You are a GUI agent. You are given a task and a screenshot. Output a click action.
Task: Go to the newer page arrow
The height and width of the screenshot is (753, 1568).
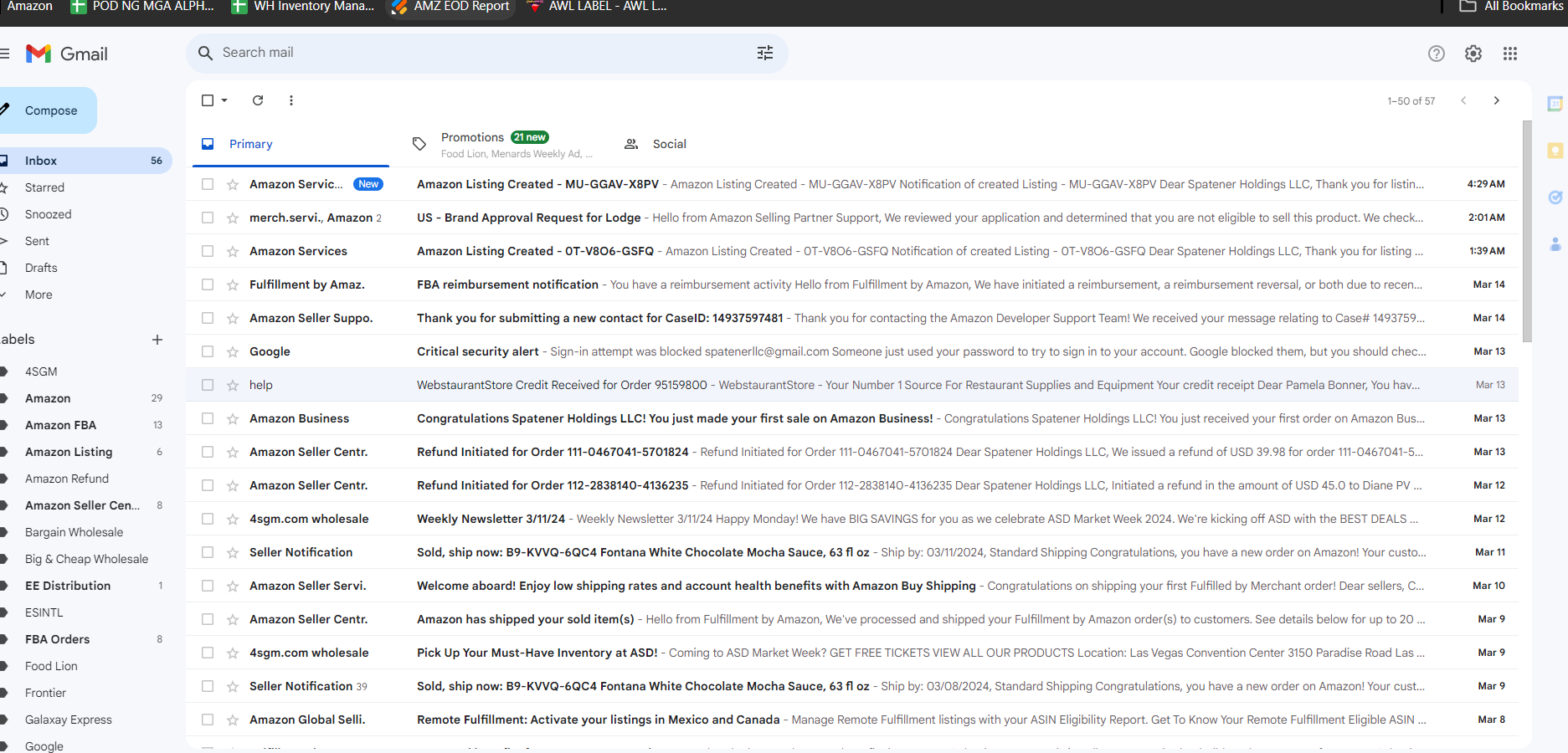(x=1463, y=100)
